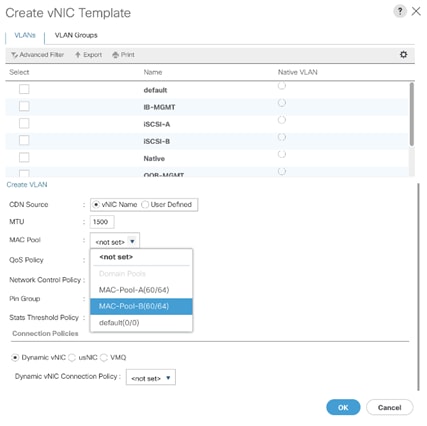Click the OK button
The width and height of the screenshot is (427, 426).
tap(343, 407)
